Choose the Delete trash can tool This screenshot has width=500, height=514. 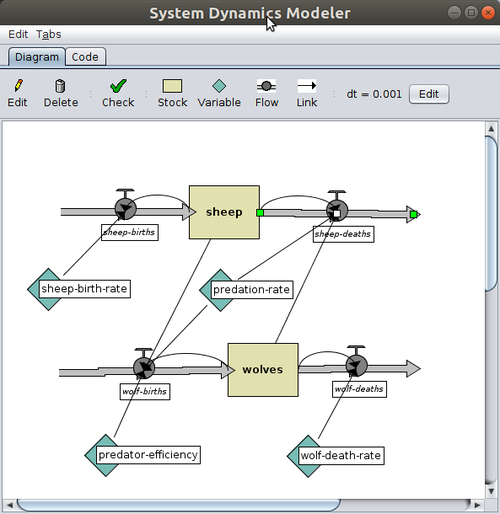(x=61, y=94)
